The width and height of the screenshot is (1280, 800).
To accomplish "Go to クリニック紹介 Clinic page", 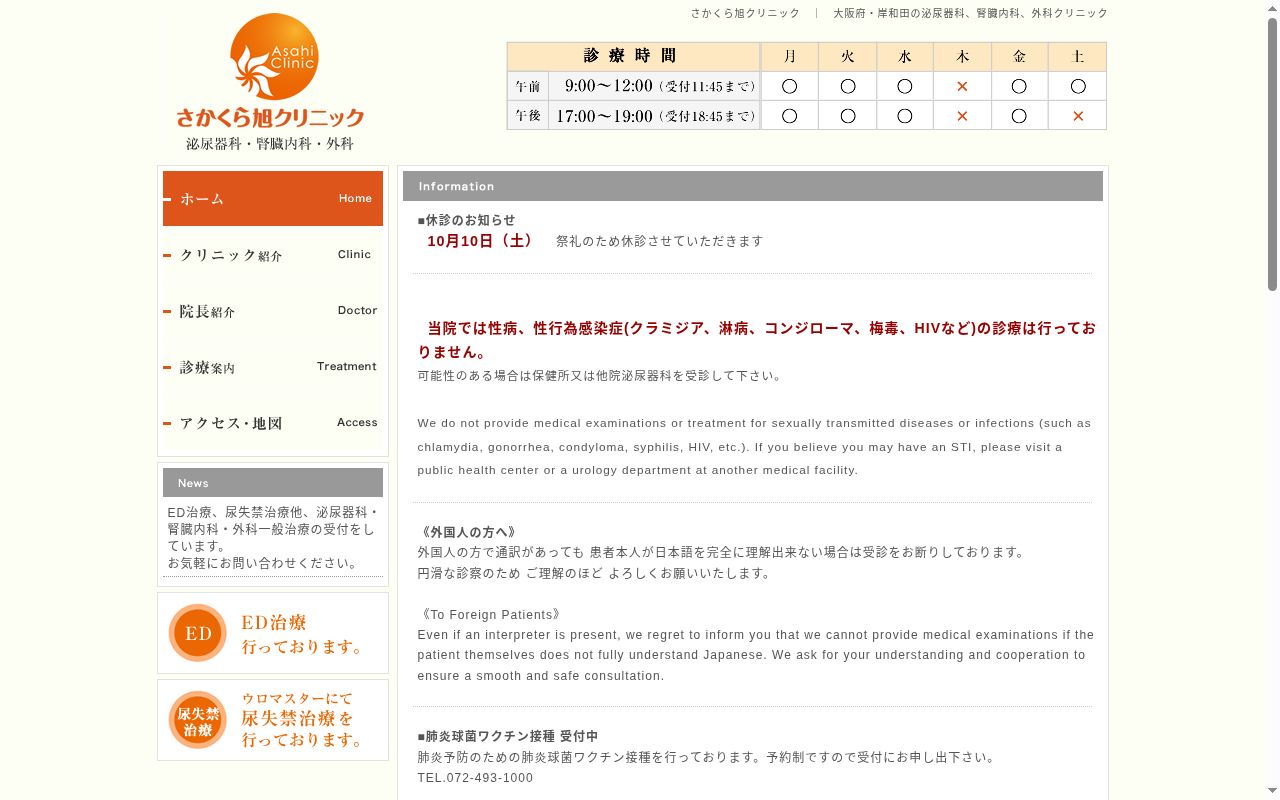I will pyautogui.click(x=273, y=255).
